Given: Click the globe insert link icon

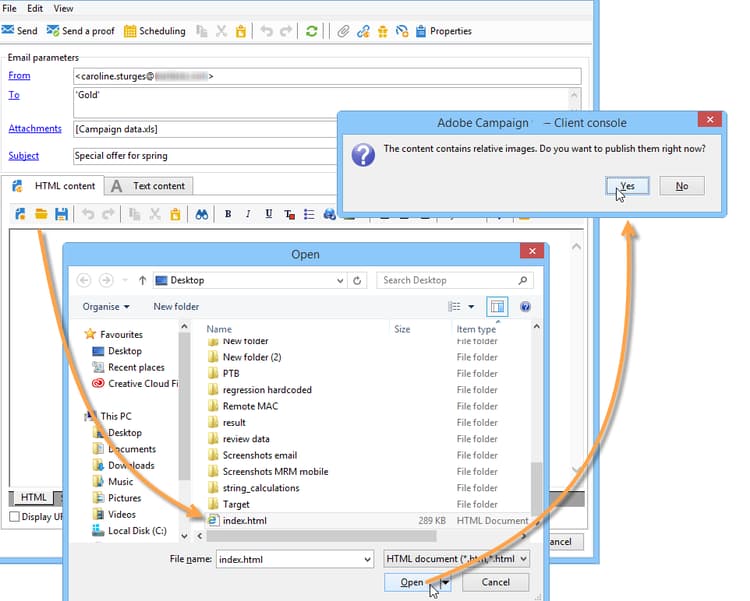Looking at the screenshot, I should 330,214.
